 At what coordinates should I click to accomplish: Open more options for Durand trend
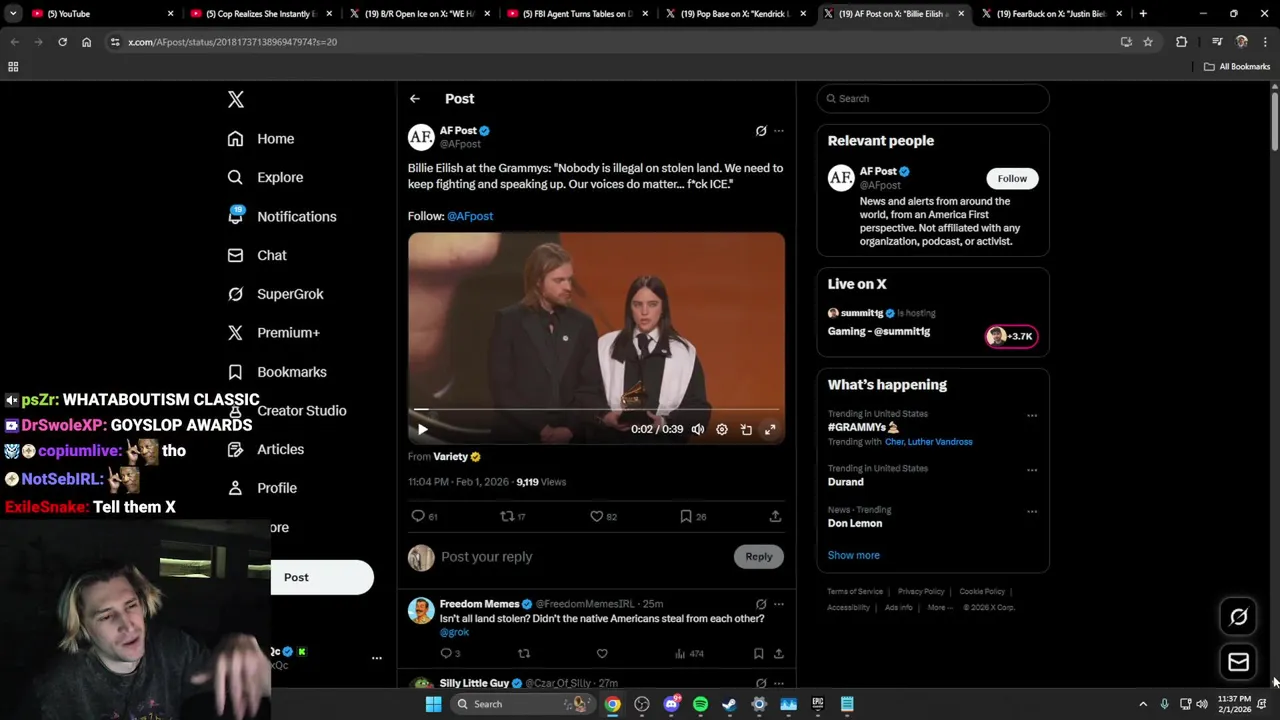coord(1032,470)
